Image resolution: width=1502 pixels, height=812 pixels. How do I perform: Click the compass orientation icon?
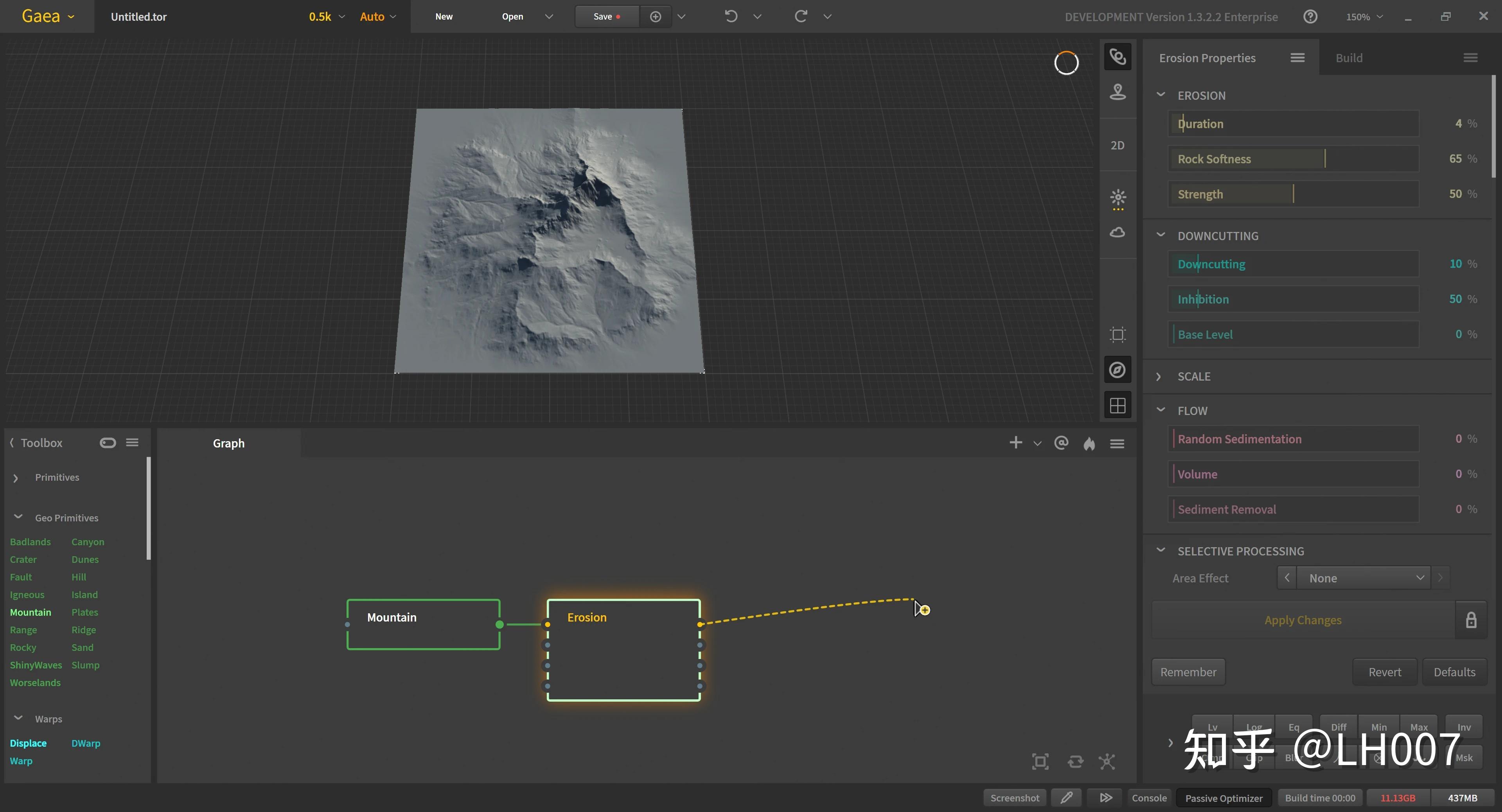click(1117, 370)
